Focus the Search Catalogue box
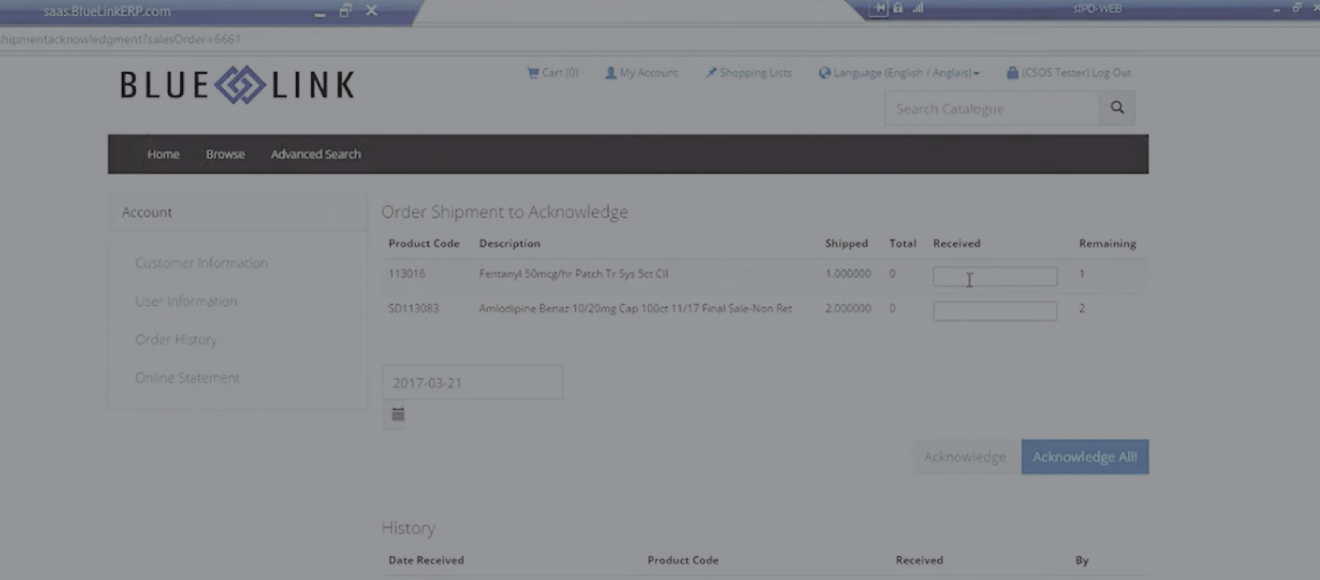The height and width of the screenshot is (580, 1320). coord(991,108)
